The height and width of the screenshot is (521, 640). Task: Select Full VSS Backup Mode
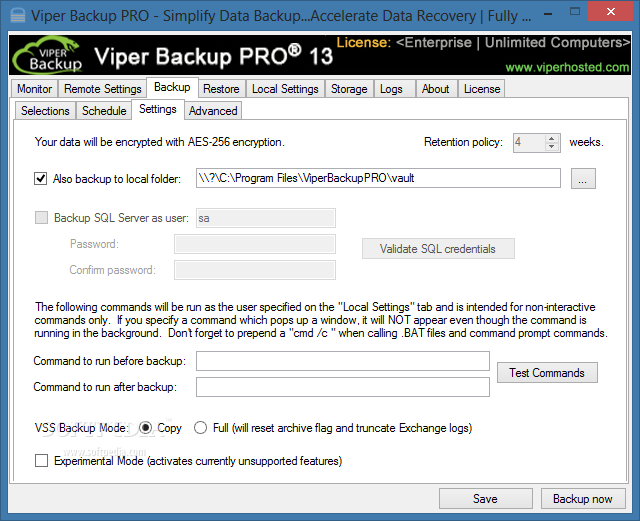coord(200,427)
